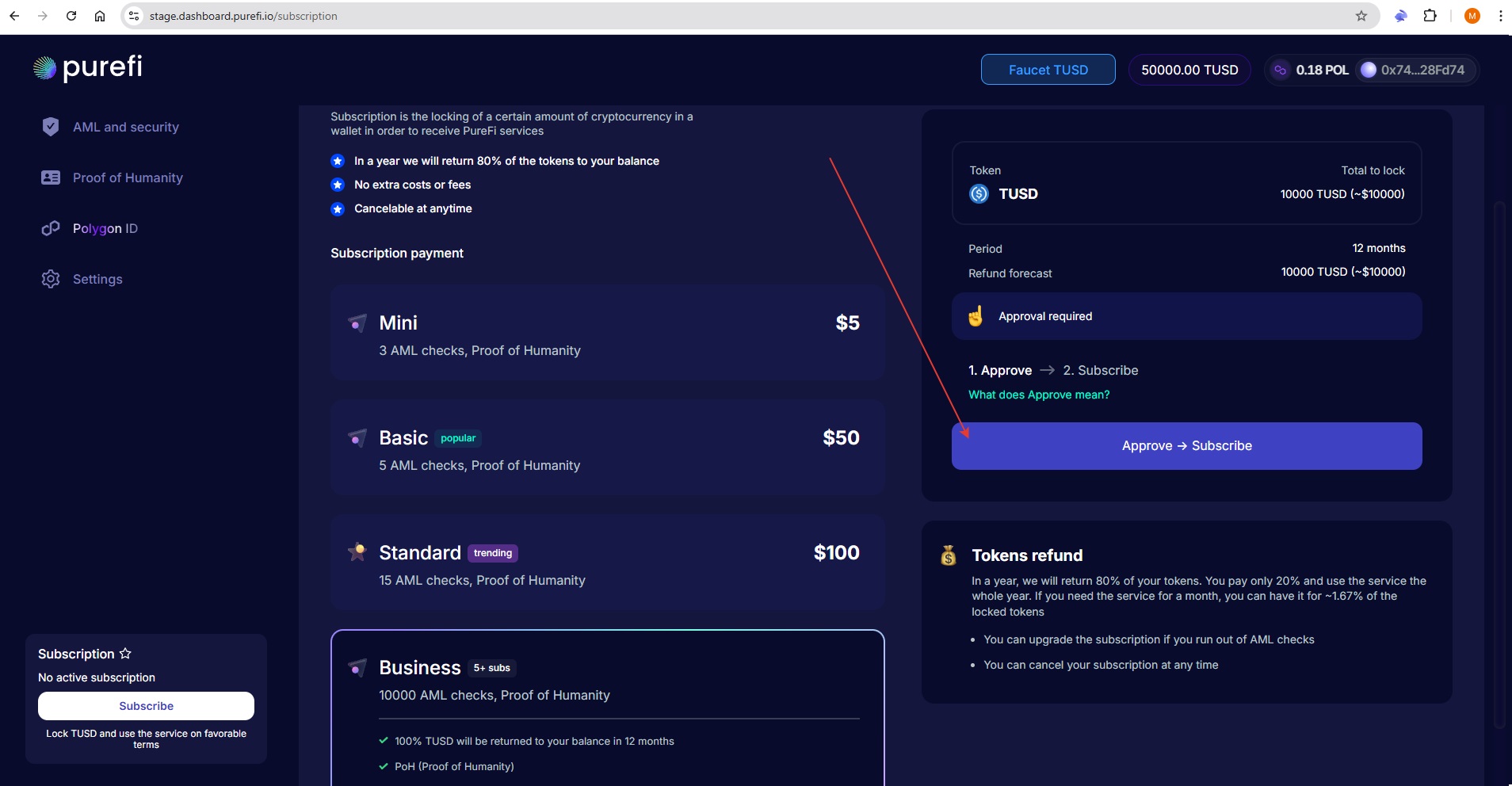Click the Approve → Subscribe button
Viewport: 1512px width, 786px height.
pyautogui.click(x=1186, y=446)
